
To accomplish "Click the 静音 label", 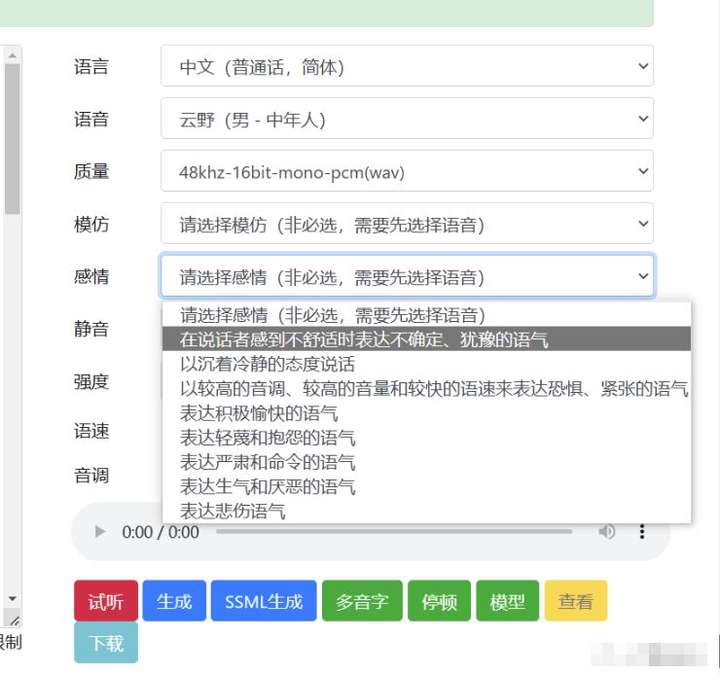I will click(91, 329).
